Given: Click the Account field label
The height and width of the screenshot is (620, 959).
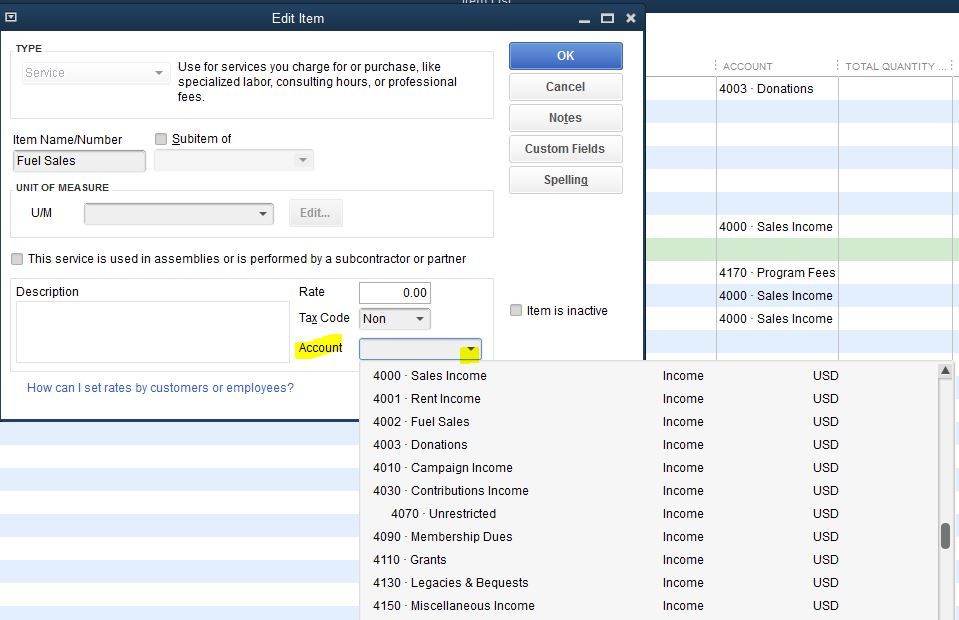Looking at the screenshot, I should point(320,348).
